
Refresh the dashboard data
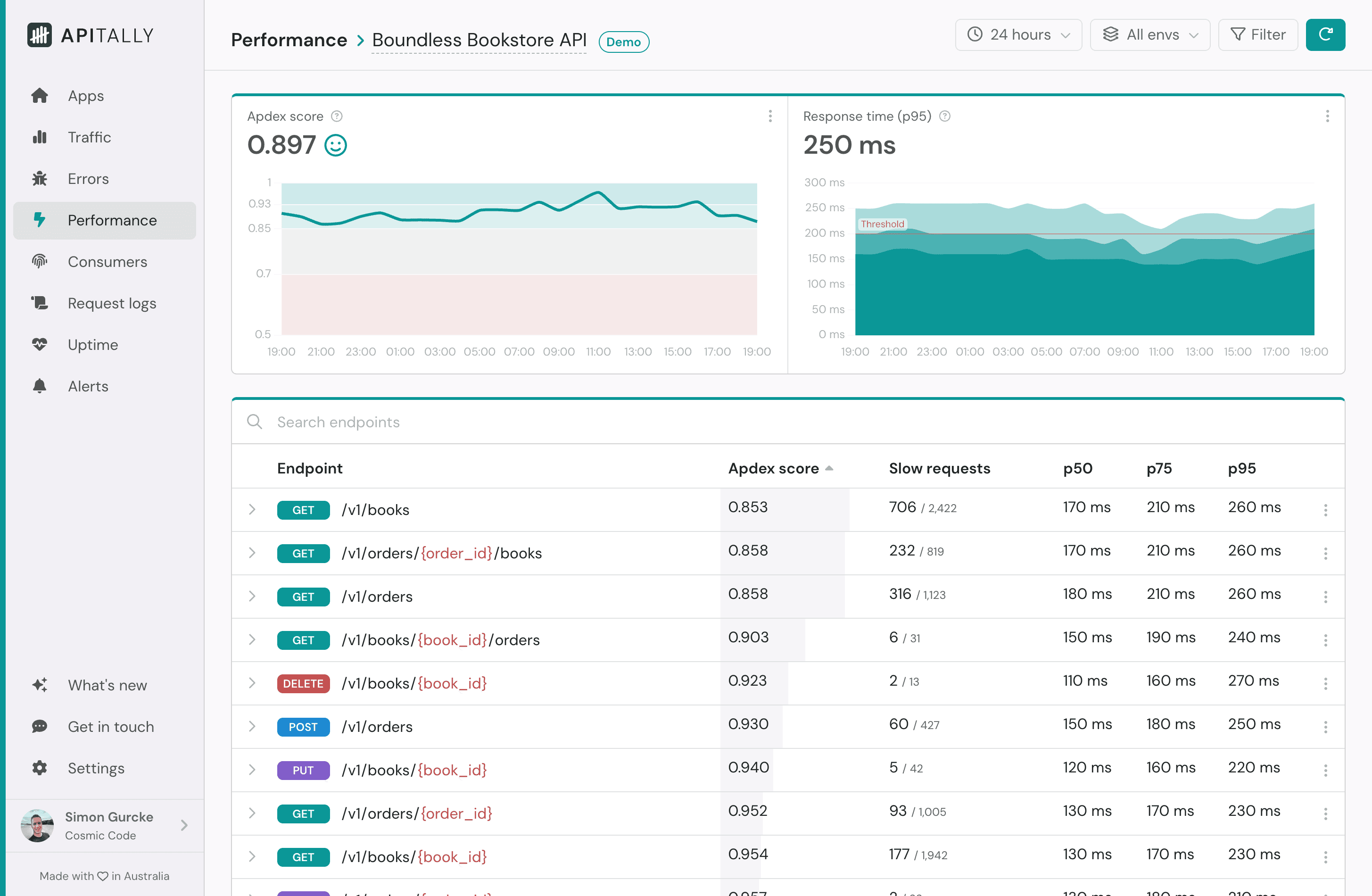(x=1325, y=34)
